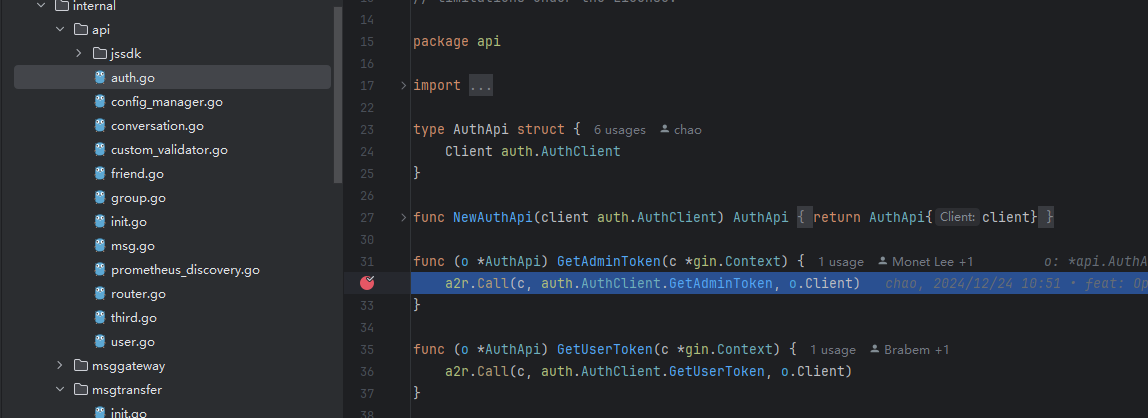Expand the folded import block
Image resolution: width=1148 pixels, height=418 pixels.
click(x=480, y=86)
